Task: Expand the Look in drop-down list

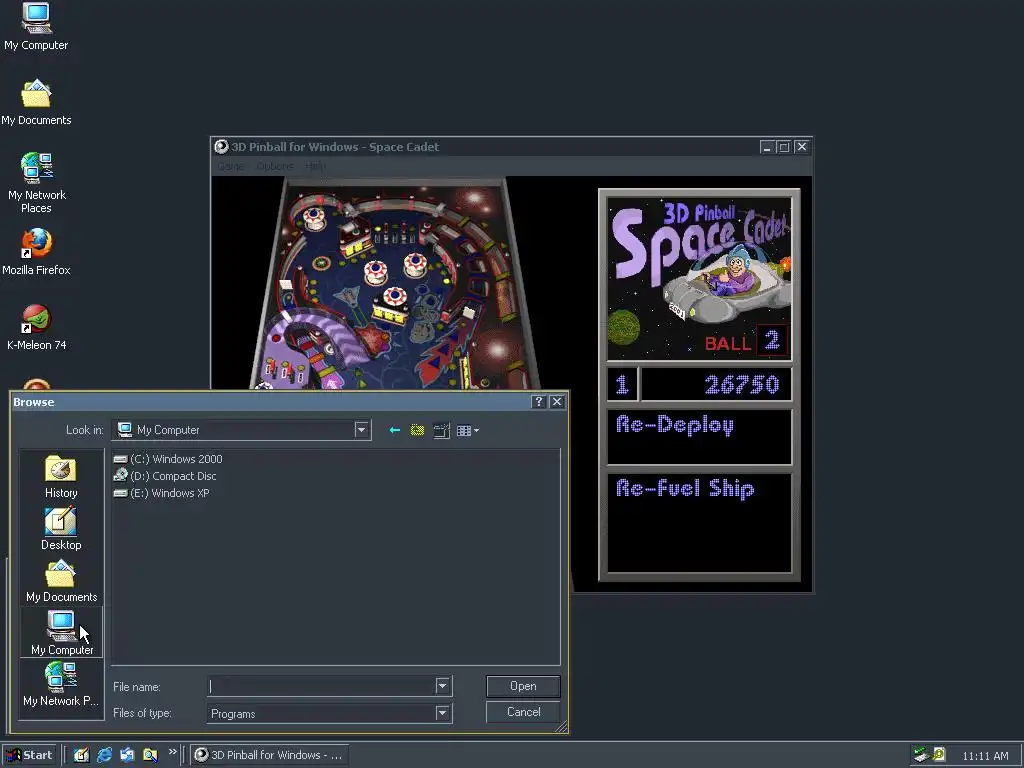Action: [361, 430]
